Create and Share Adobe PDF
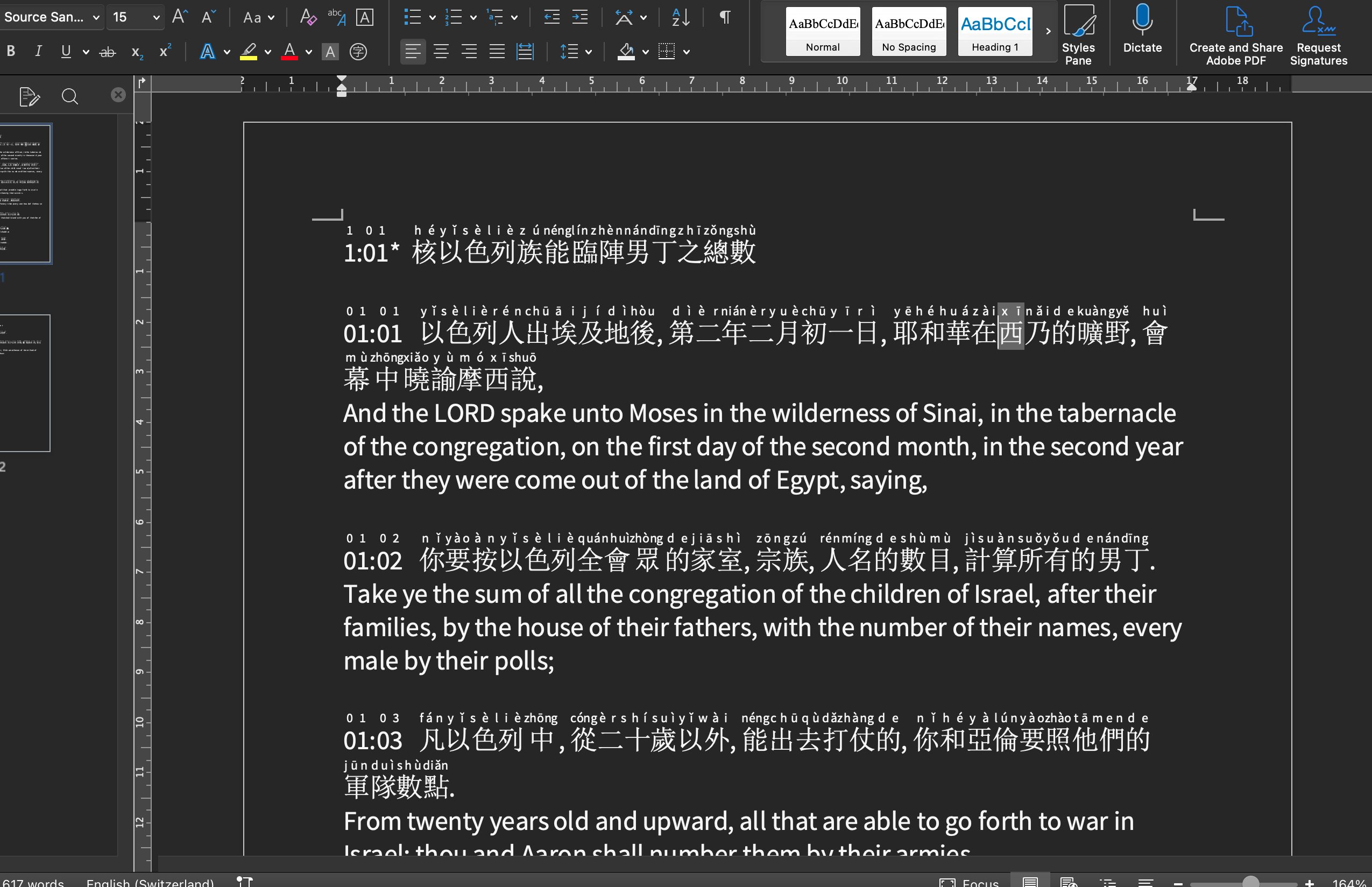 pos(1235,34)
